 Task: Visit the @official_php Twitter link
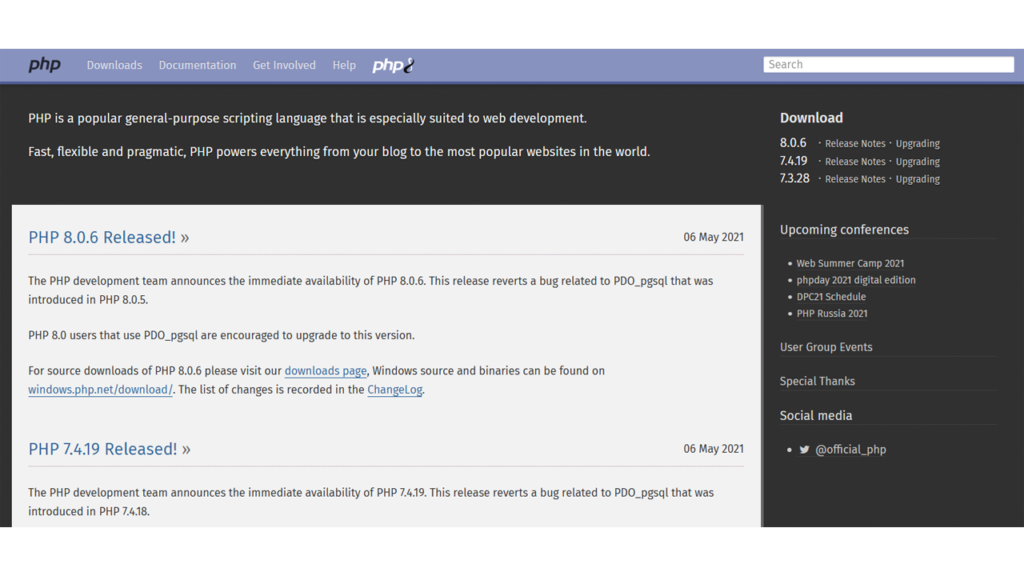coord(850,450)
